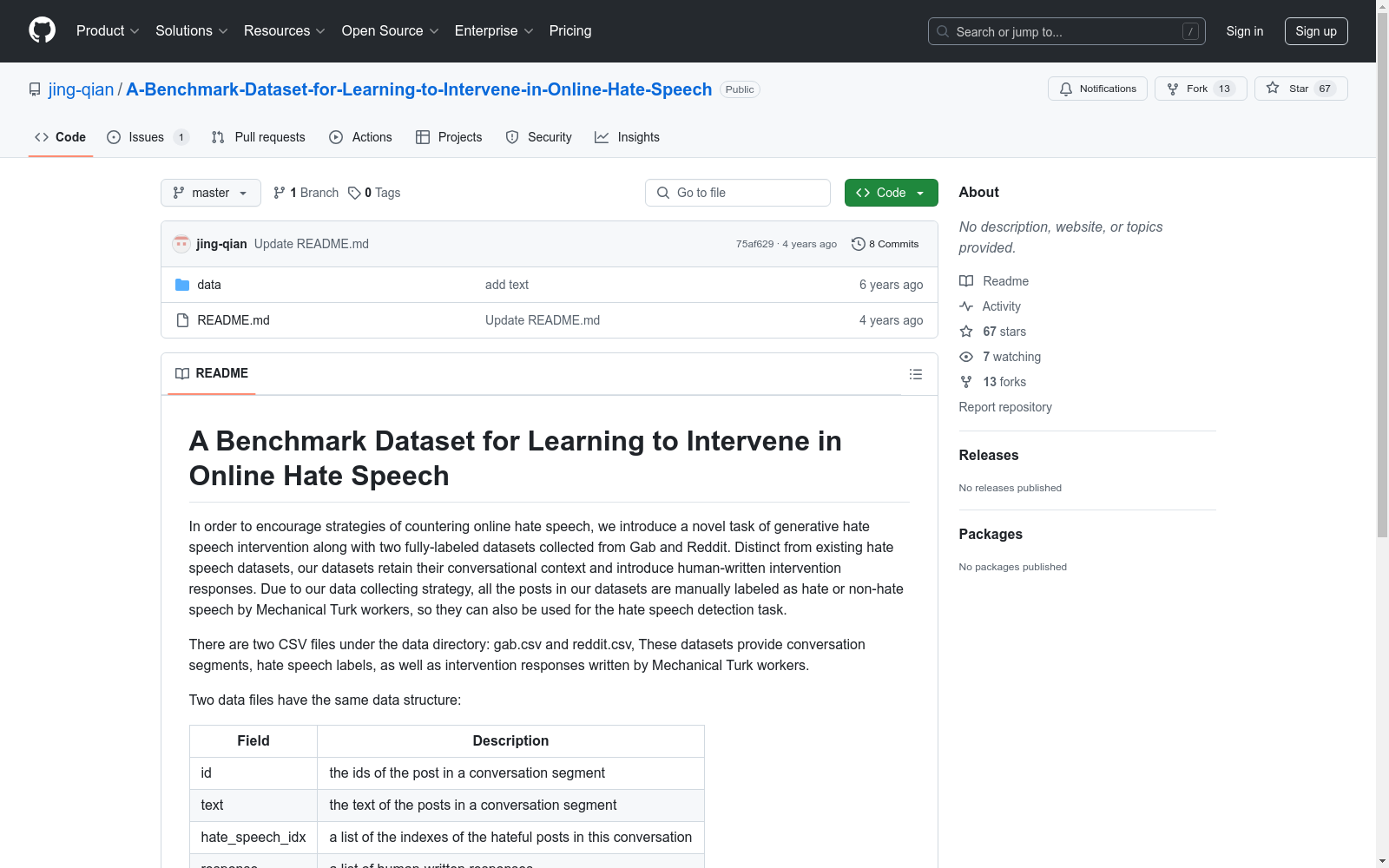Focus the Search or jump to field
This screenshot has width=1389, height=868.
[x=1067, y=31]
